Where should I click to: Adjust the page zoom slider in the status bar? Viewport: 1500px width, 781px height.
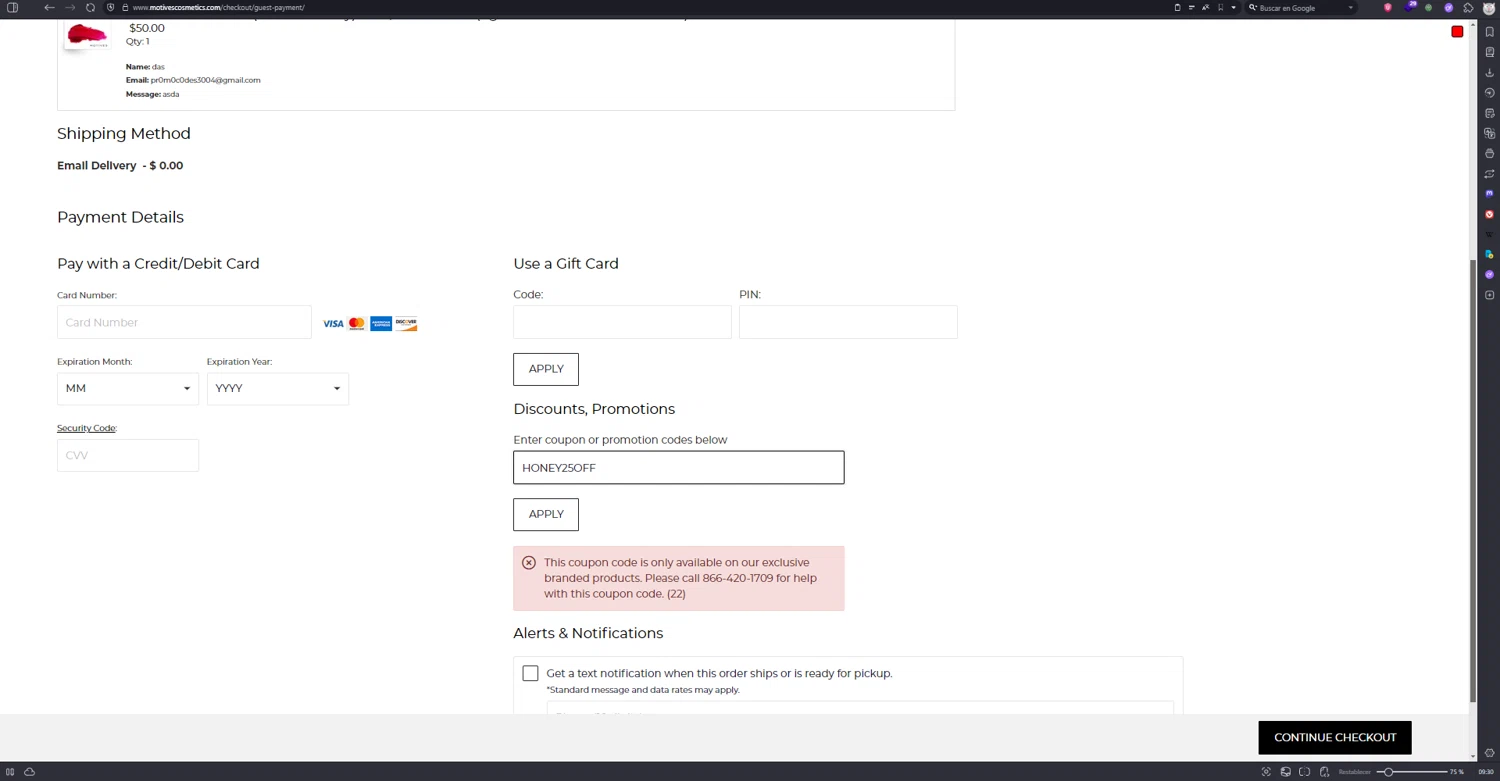tap(1389, 772)
